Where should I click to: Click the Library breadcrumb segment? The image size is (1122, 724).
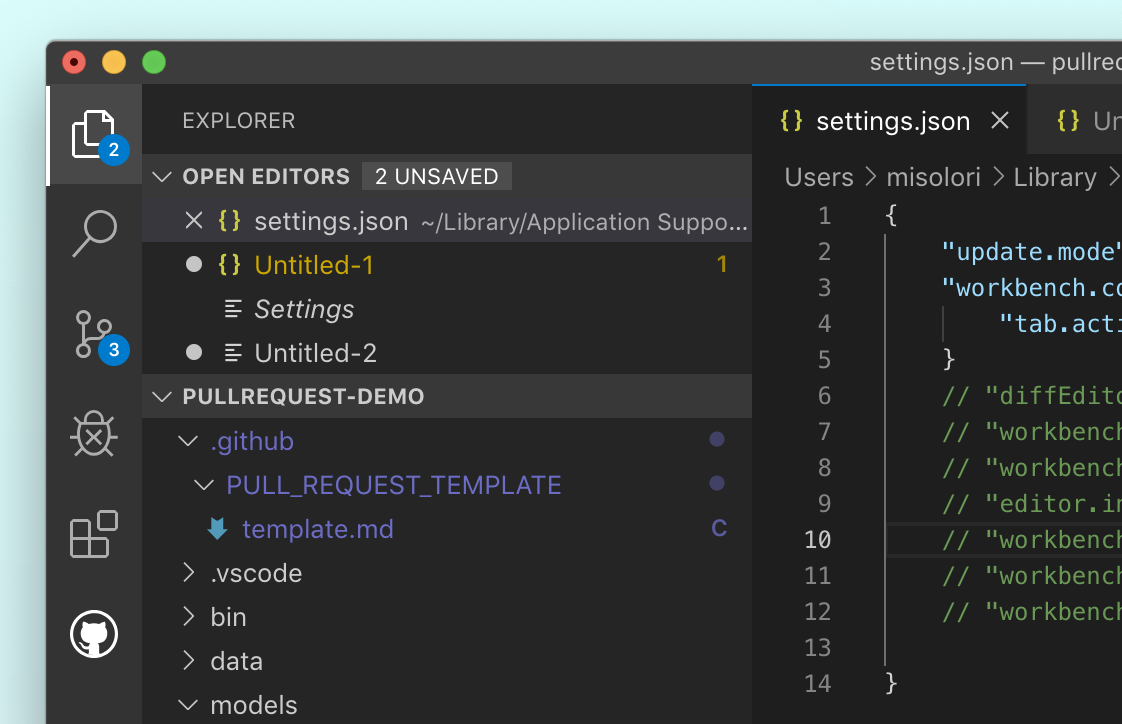coord(1055,177)
